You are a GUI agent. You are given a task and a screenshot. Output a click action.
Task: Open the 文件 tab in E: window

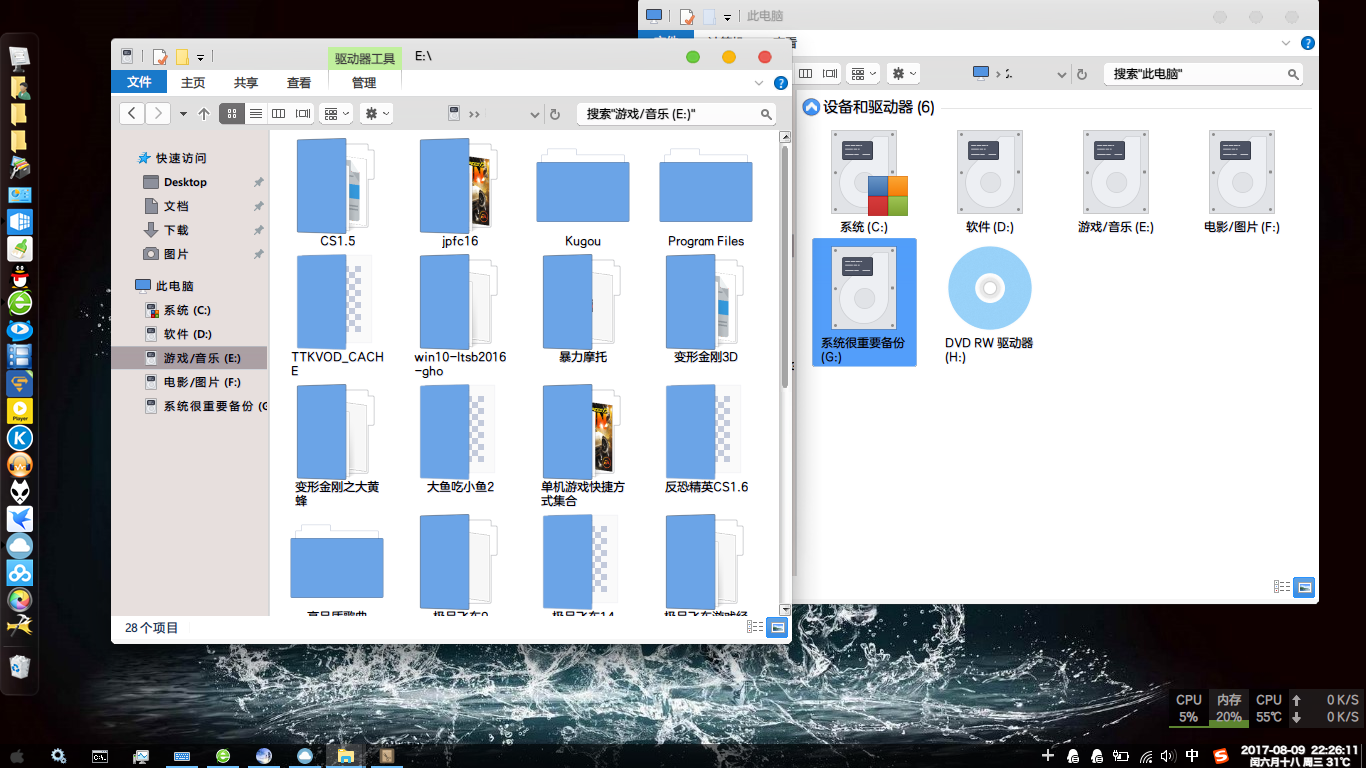point(139,82)
